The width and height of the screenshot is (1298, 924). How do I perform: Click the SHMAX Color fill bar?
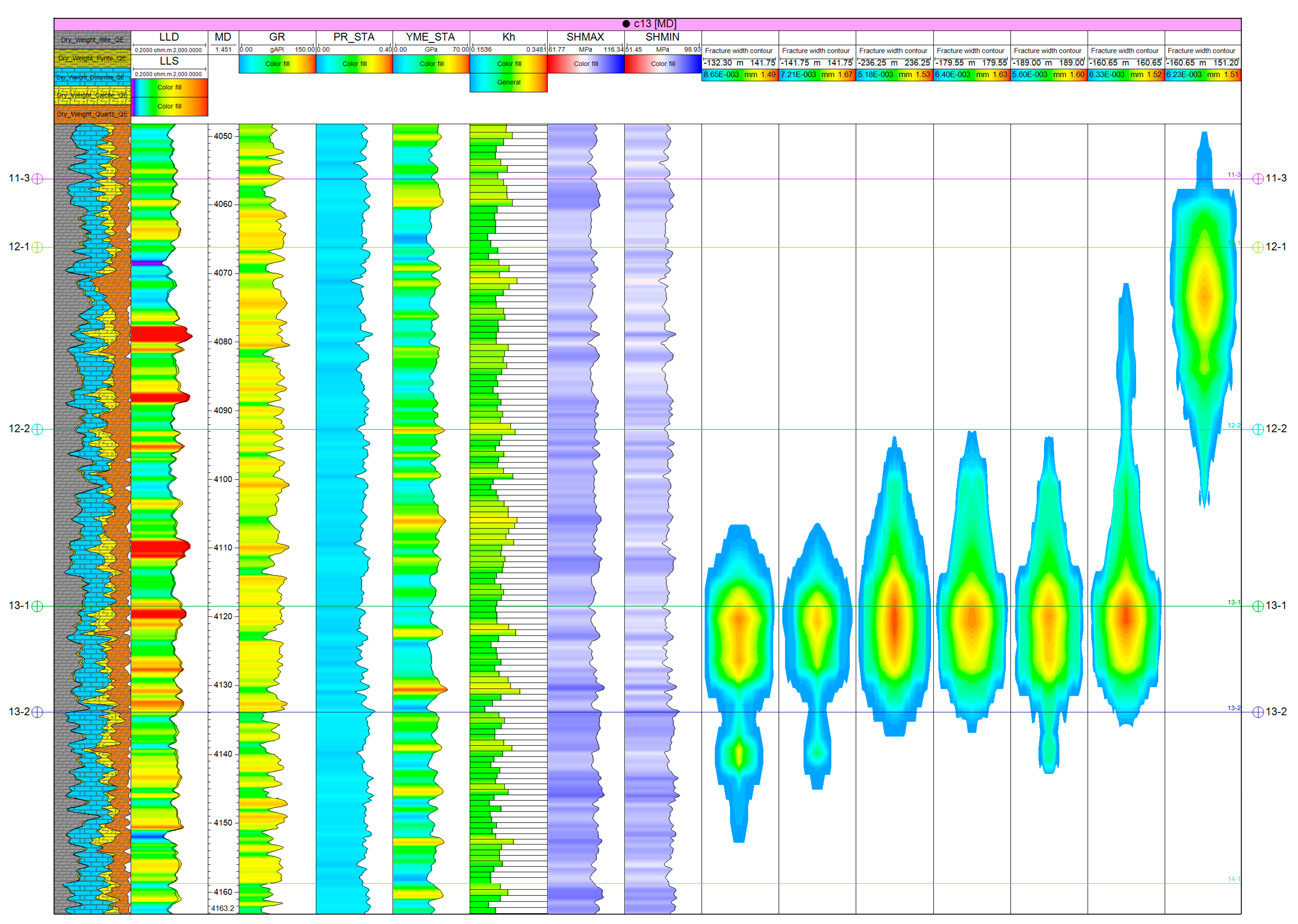tap(585, 64)
